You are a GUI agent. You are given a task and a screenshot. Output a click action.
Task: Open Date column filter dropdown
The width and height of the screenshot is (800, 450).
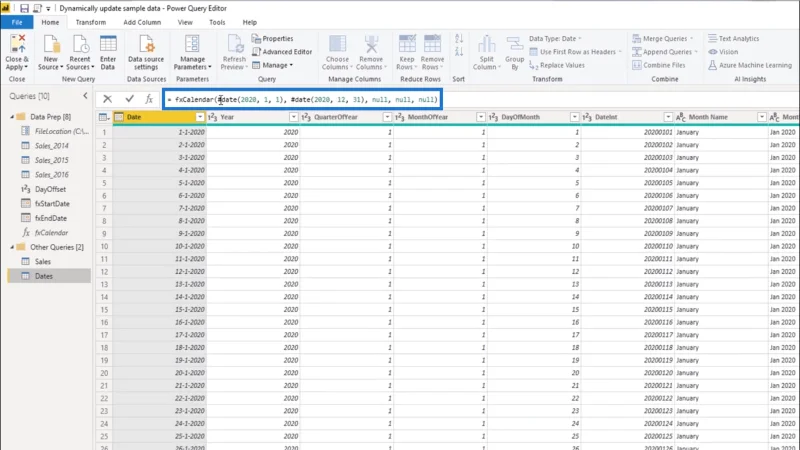click(199, 117)
